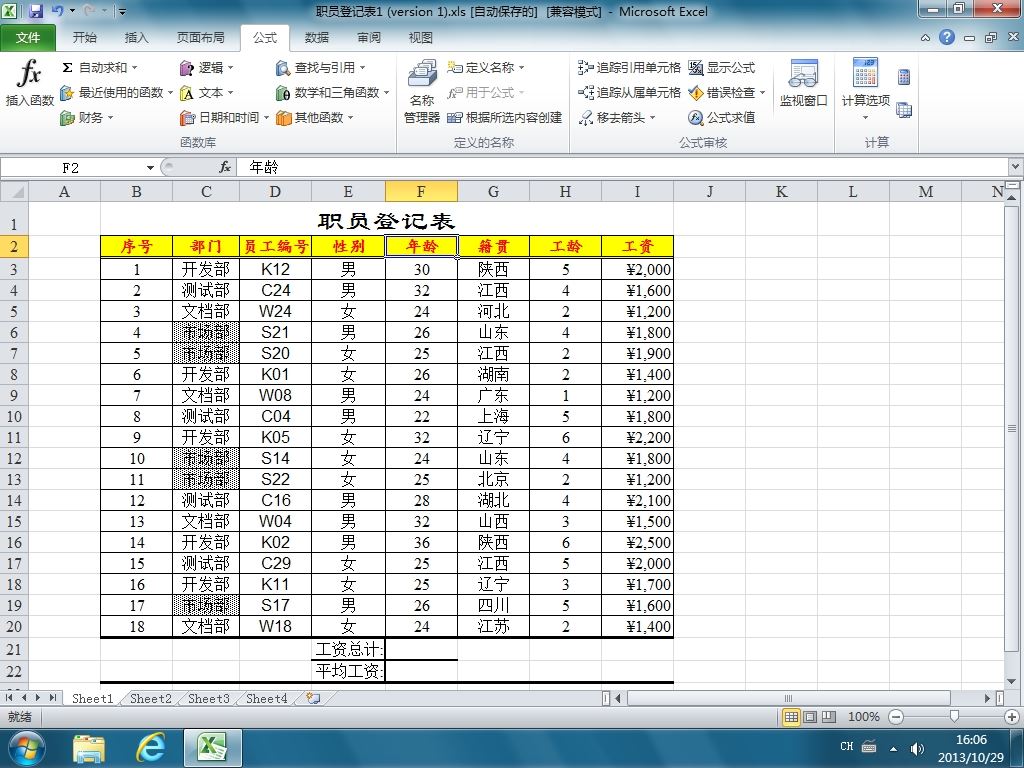Switch to the Data (数据) tab
This screenshot has width=1024, height=768.
(x=317, y=38)
